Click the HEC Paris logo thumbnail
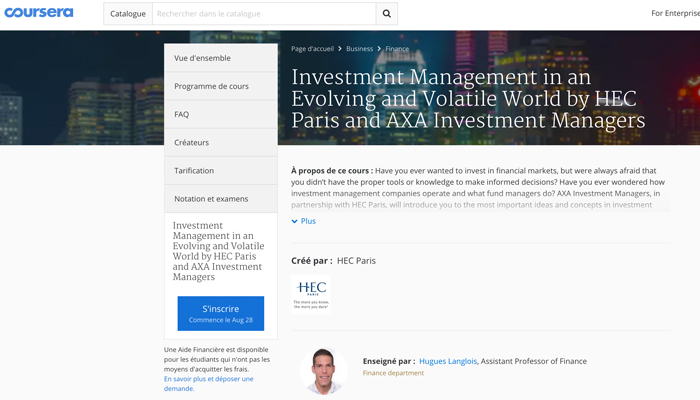Screen dimensions: 700x400 tap(311, 295)
